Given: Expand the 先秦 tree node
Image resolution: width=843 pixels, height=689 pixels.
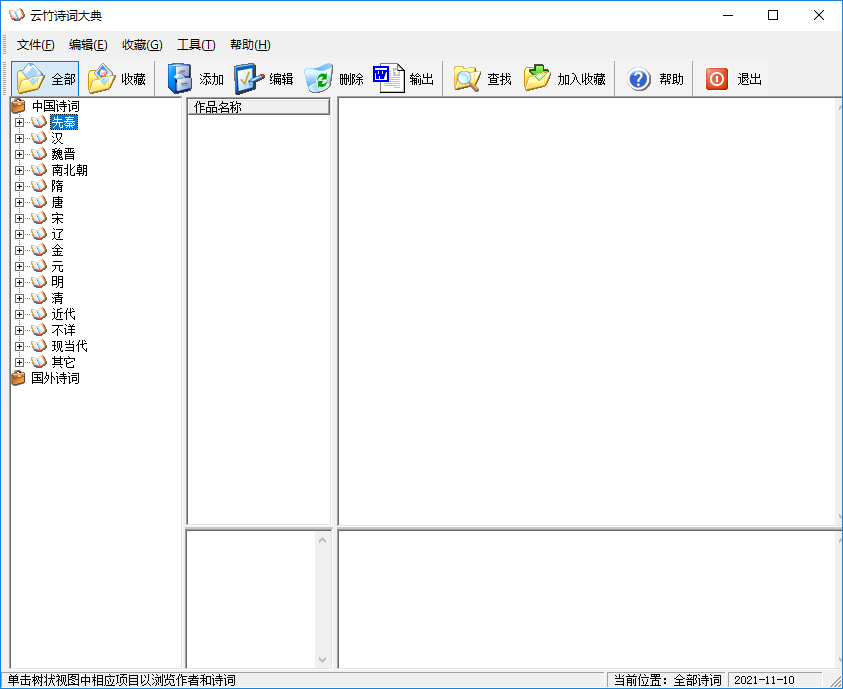Looking at the screenshot, I should point(19,123).
